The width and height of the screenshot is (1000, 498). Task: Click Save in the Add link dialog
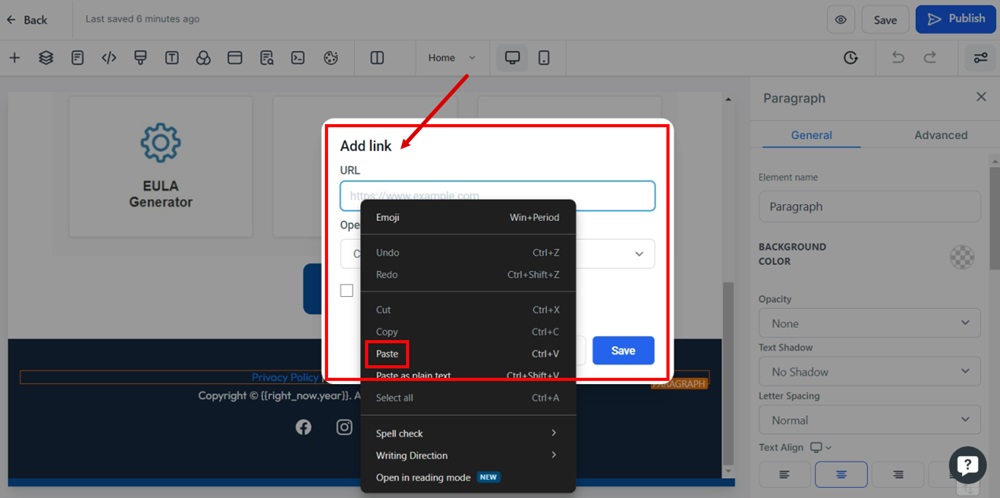click(x=623, y=351)
